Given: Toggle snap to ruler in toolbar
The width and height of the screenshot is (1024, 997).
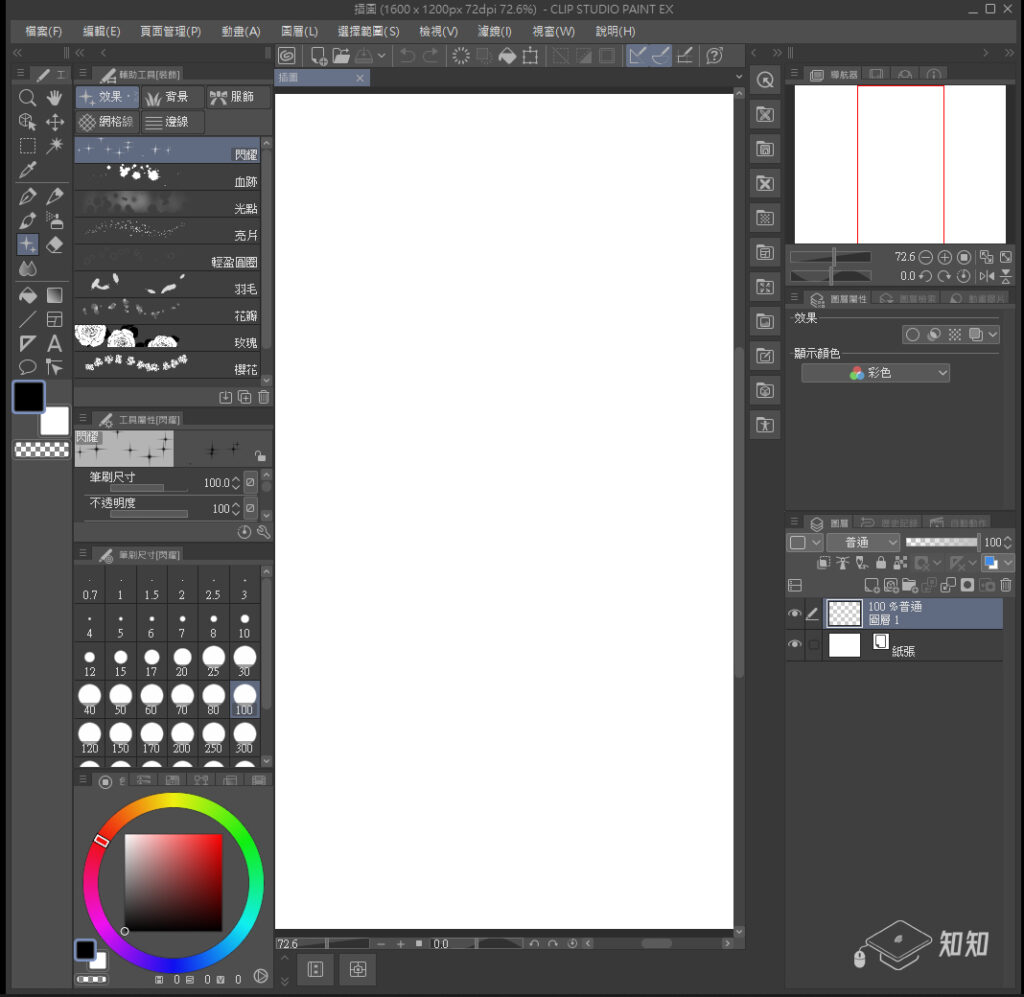Looking at the screenshot, I should (637, 56).
